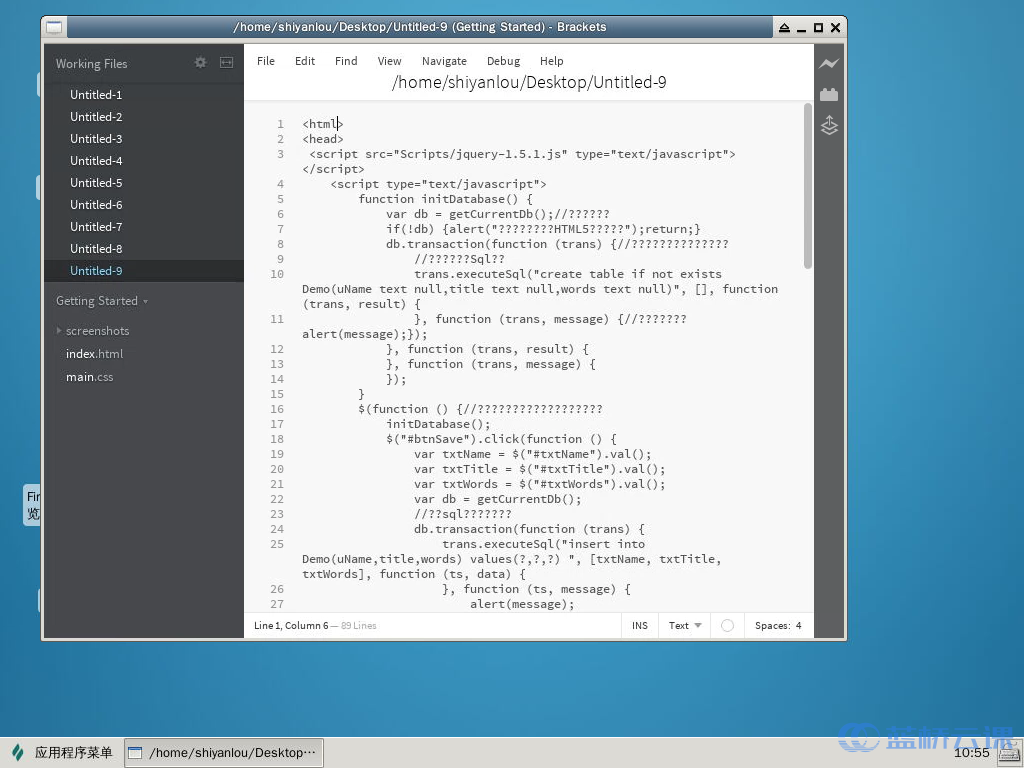Image resolution: width=1024 pixels, height=768 pixels.
Task: Click the split editor view icon
Action: 226,63
